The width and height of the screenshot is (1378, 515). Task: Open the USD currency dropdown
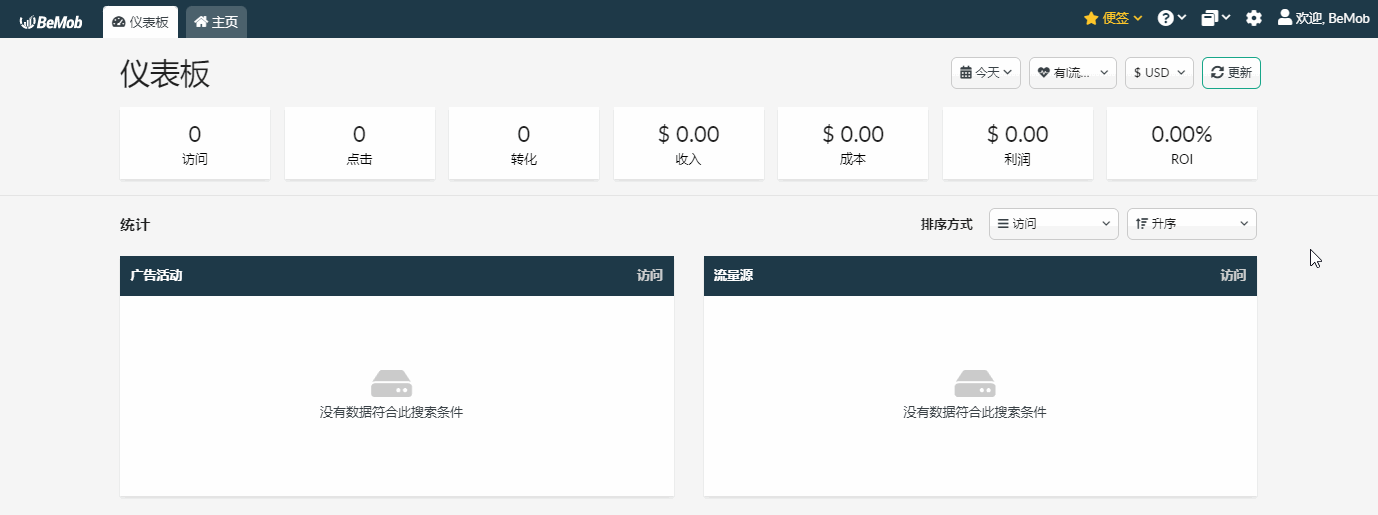point(1158,73)
